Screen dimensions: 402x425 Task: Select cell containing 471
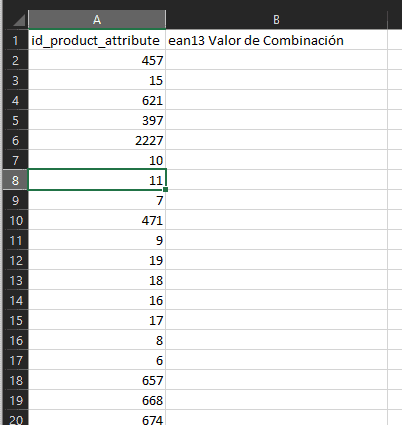[97, 220]
